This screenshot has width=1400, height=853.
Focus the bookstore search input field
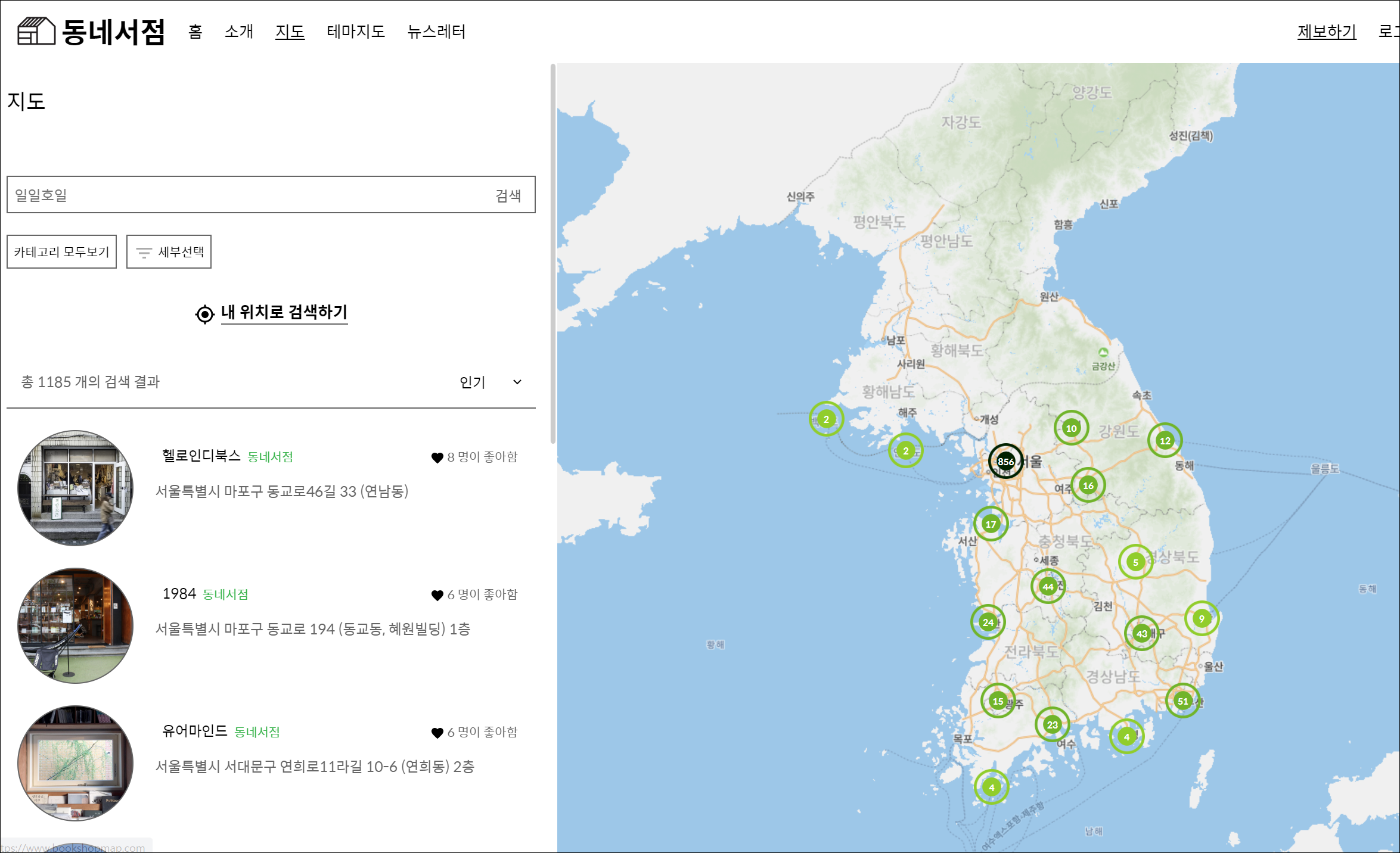244,195
